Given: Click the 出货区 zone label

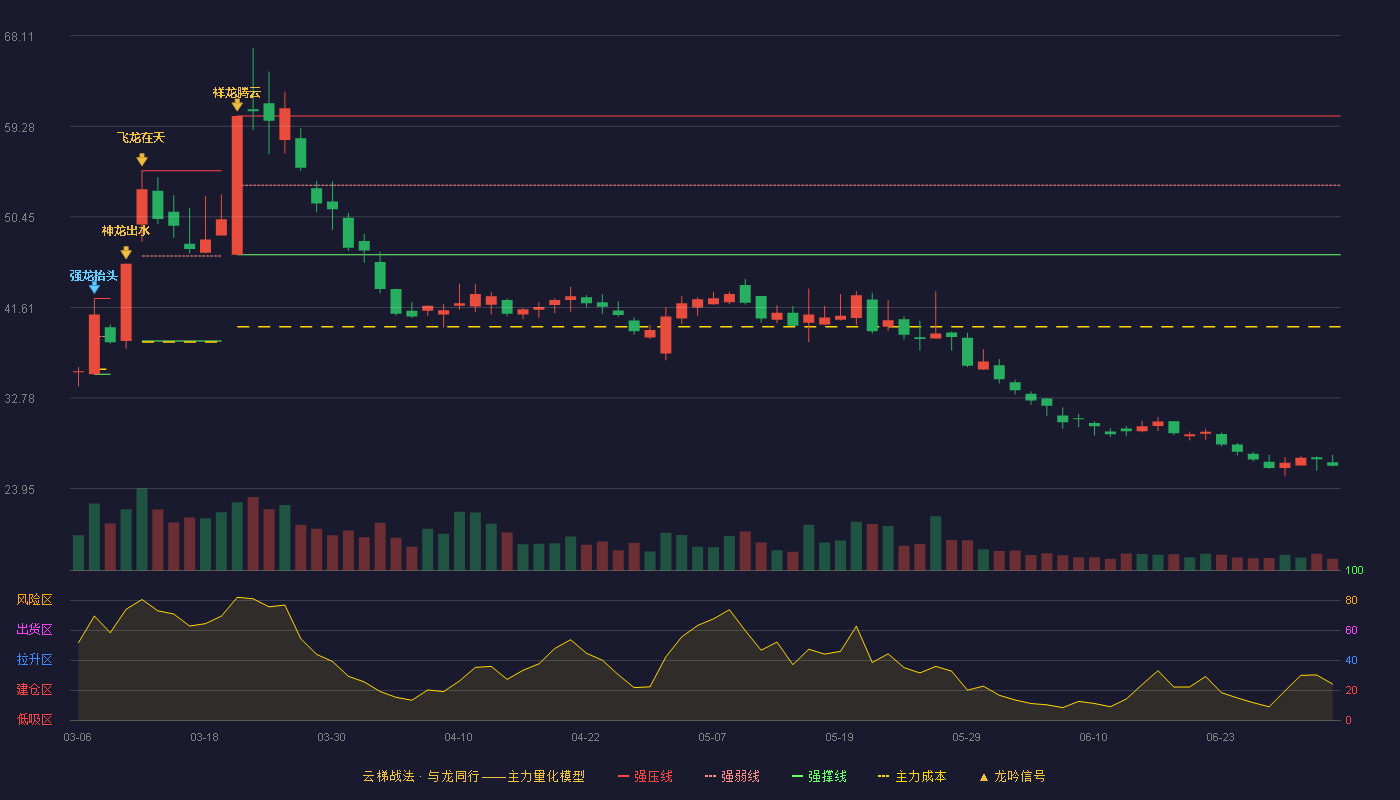Looking at the screenshot, I should click(35, 630).
